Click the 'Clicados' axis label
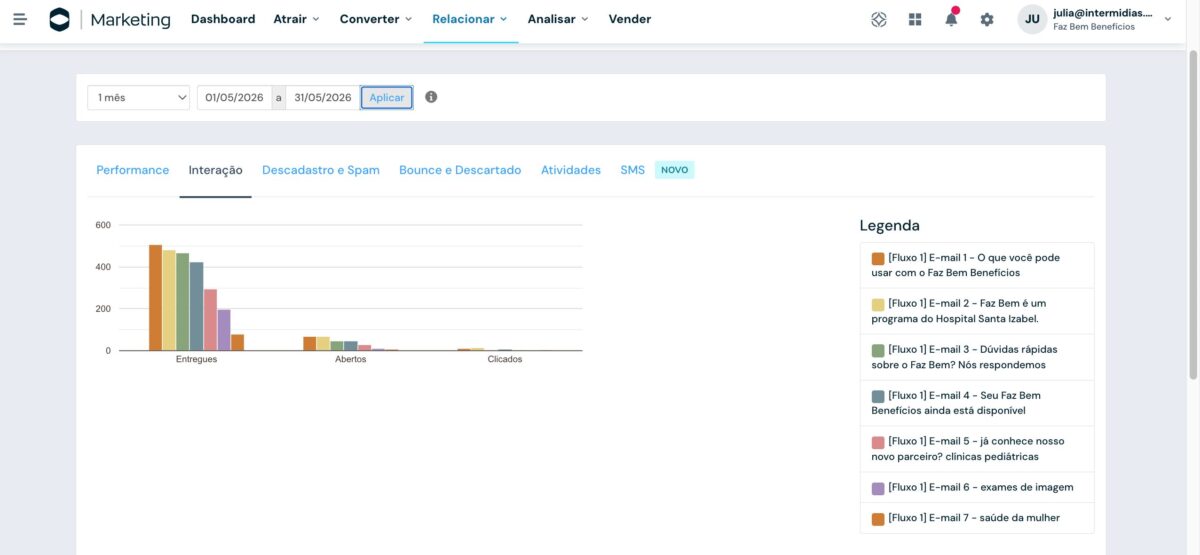The image size is (1200, 555). [x=504, y=359]
